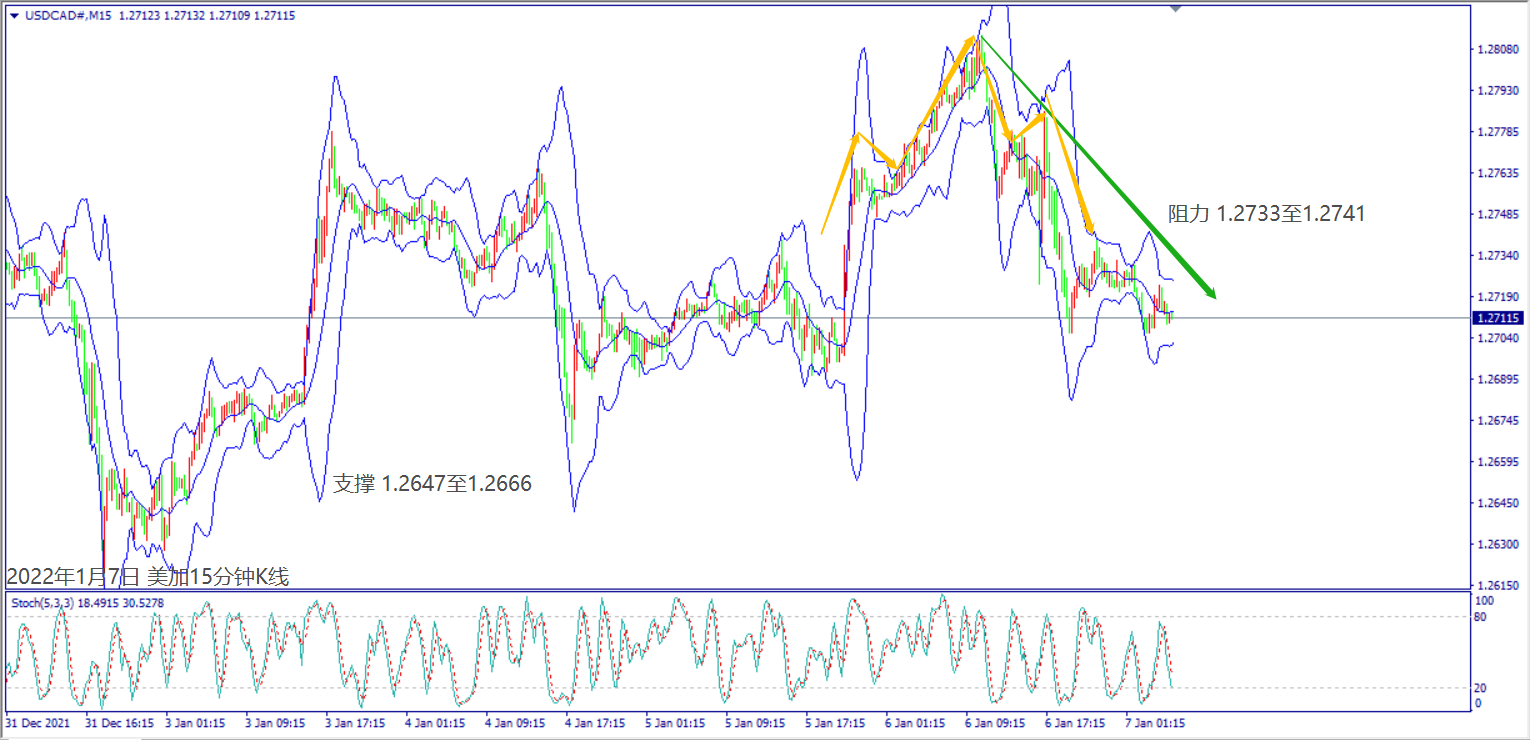Select the 2022年1月7日 美加15分钟K线 caption
1530x740 pixels.
point(148,577)
